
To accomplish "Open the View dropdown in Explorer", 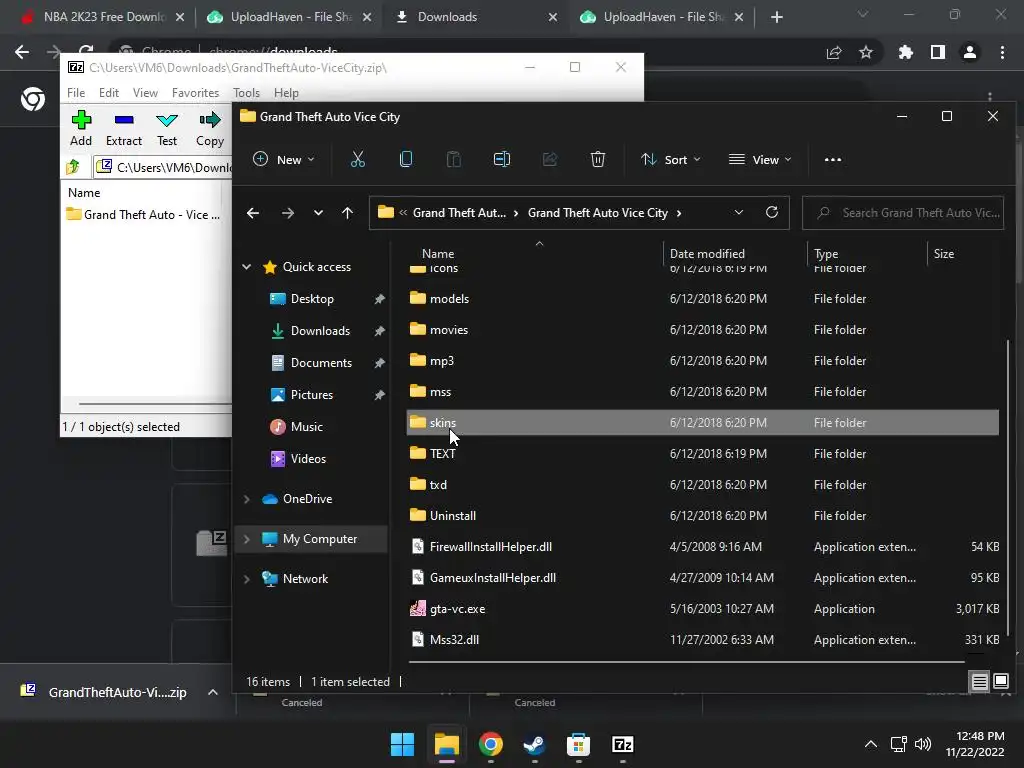I will click(760, 159).
